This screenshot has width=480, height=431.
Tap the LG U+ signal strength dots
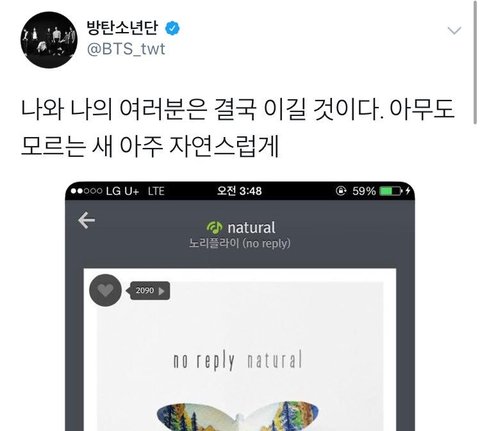86,191
